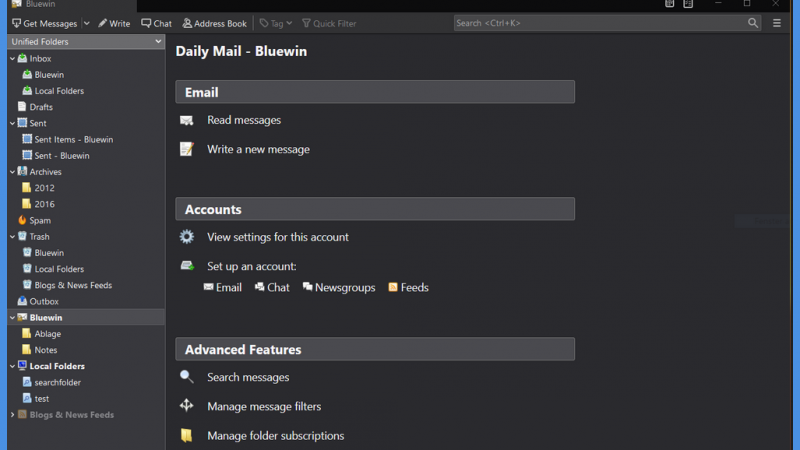Click Write a new message link
This screenshot has width=800, height=450.
[x=258, y=149]
